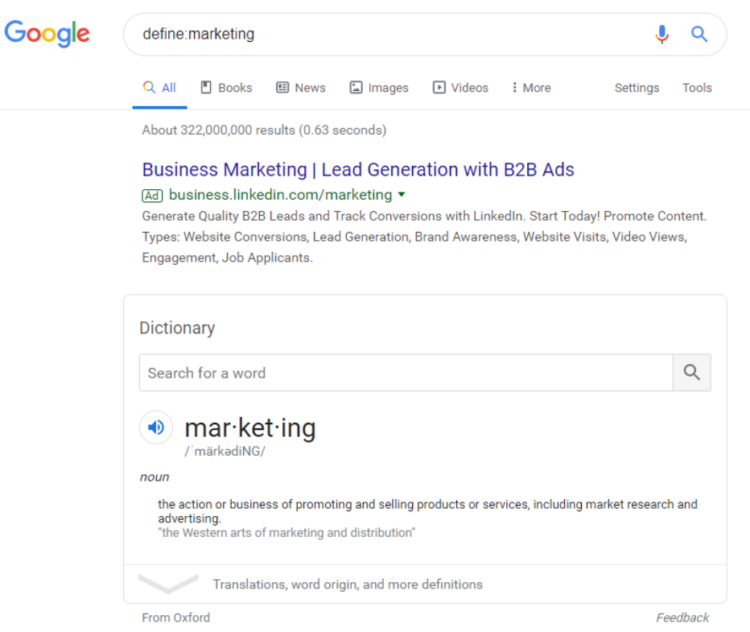Image resolution: width=750 pixels, height=632 pixels.
Task: Click the Feedback link below the dictionary
Action: [682, 617]
